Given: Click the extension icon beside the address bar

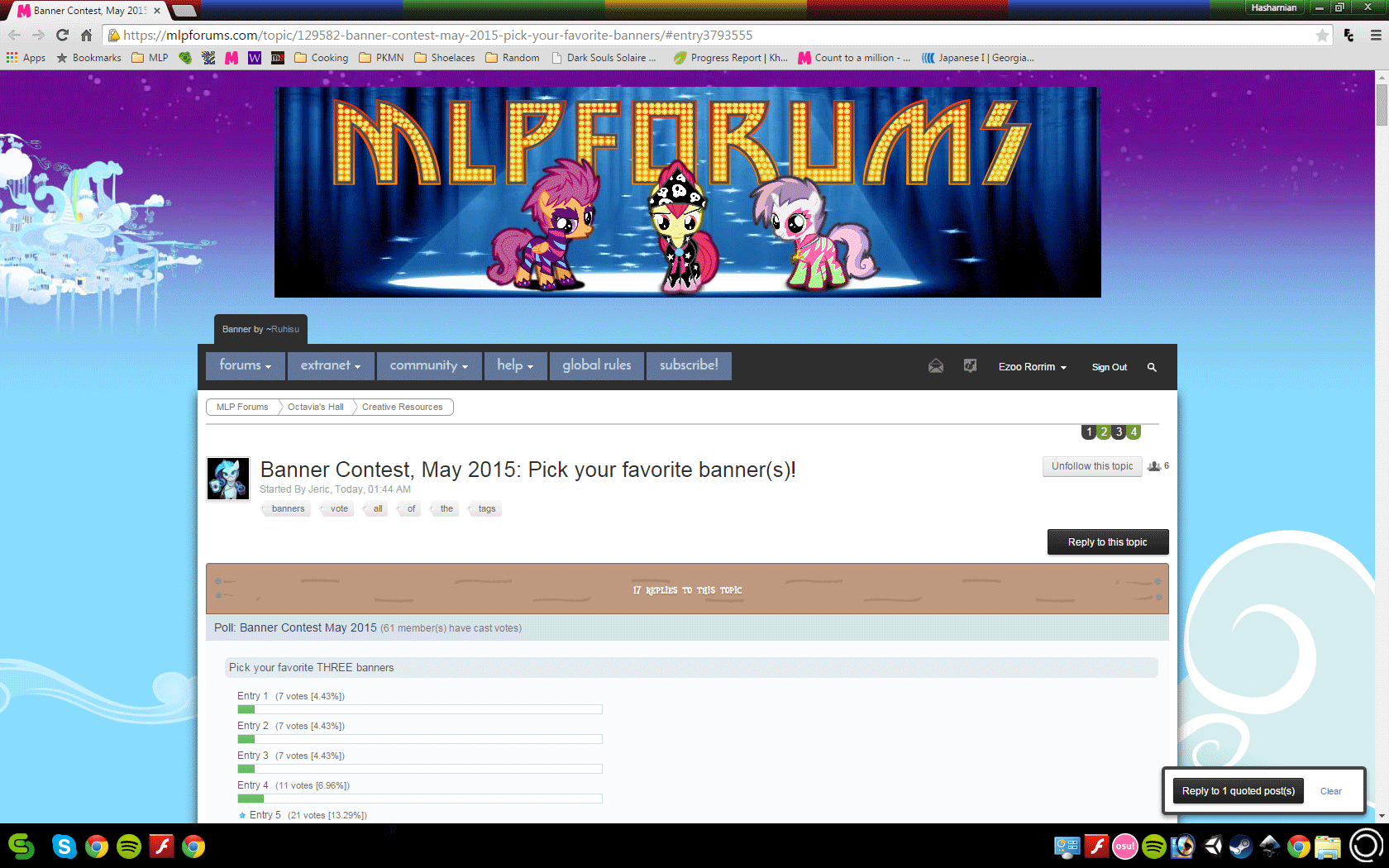Looking at the screenshot, I should coord(1349,35).
